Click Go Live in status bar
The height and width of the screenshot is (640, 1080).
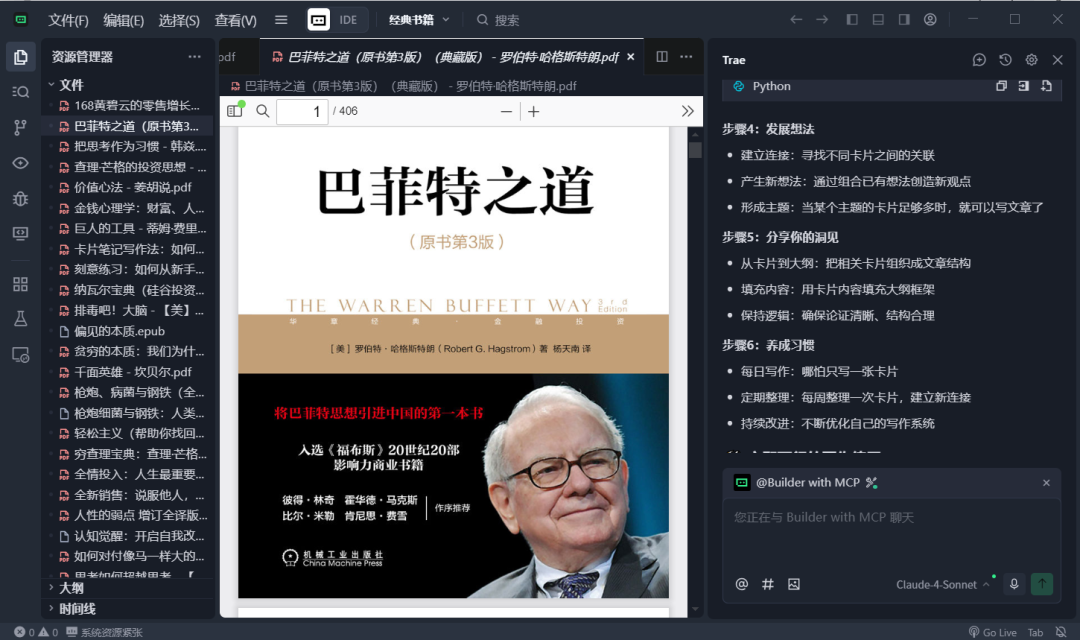(x=993, y=632)
